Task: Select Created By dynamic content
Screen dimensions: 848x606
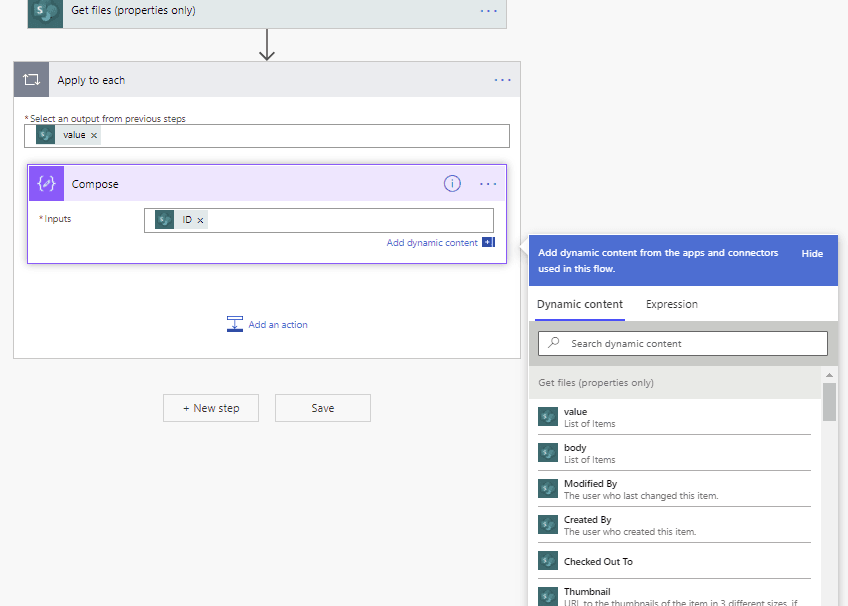Action: click(674, 525)
